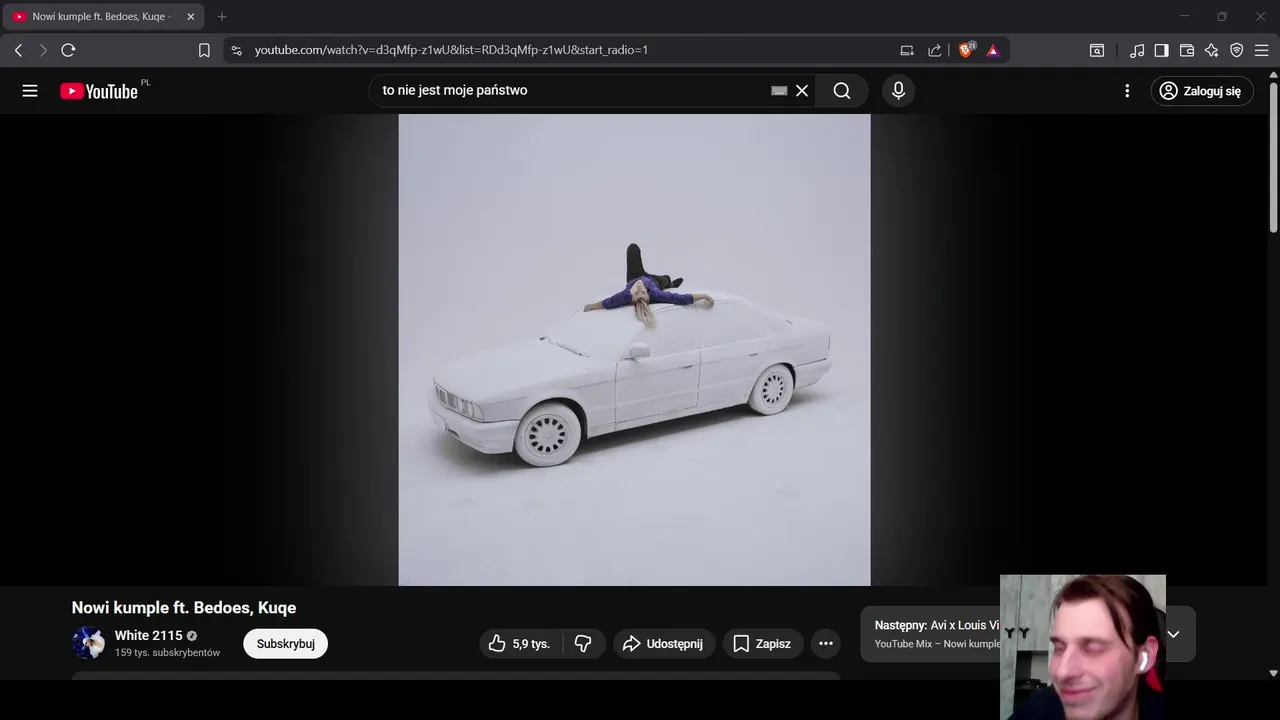Reload the page
Image resolution: width=1280 pixels, height=720 pixels.
pyautogui.click(x=68, y=50)
